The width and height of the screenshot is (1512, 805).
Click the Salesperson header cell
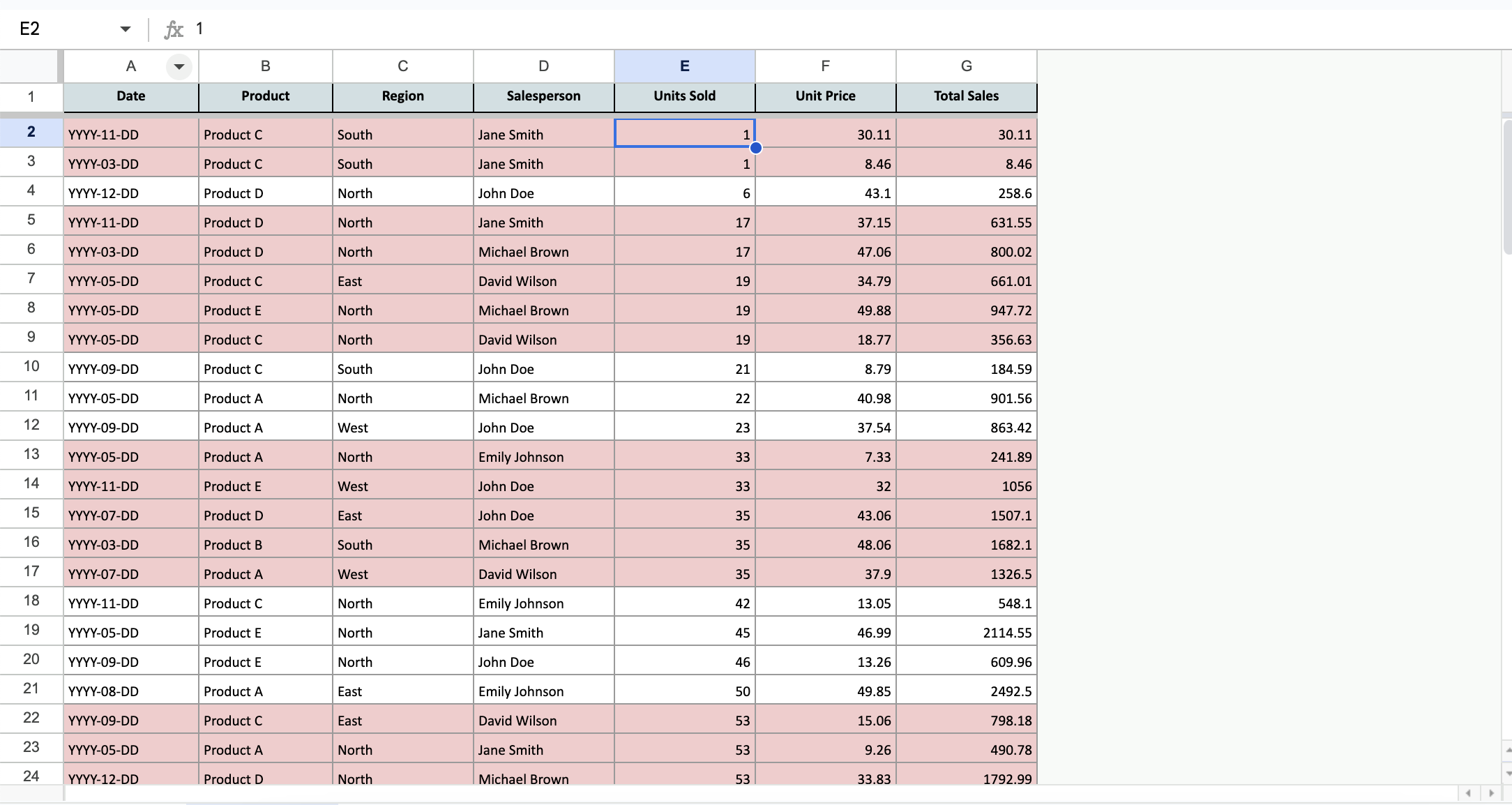click(x=543, y=96)
